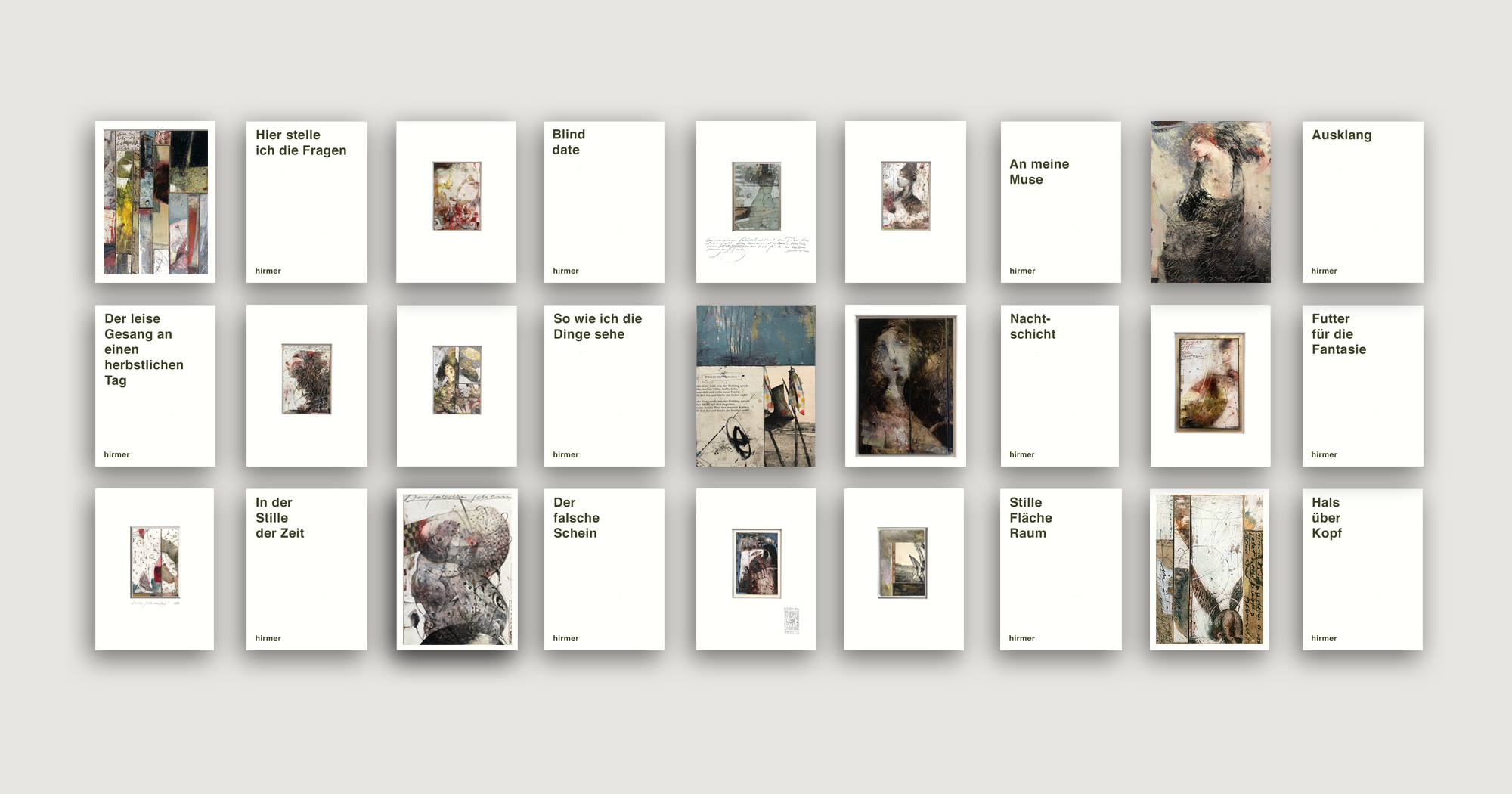Screen dimensions: 1512x794
Task: Select the colorful patchwork collage cover in first row
Action: [155, 202]
